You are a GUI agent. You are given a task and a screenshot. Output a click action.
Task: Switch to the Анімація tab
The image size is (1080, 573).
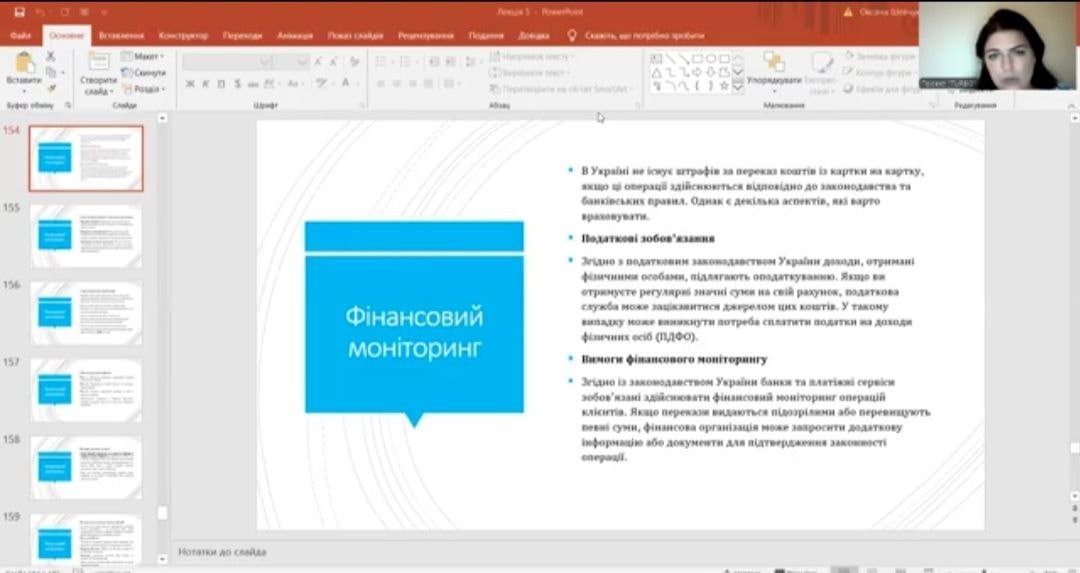pyautogui.click(x=295, y=35)
